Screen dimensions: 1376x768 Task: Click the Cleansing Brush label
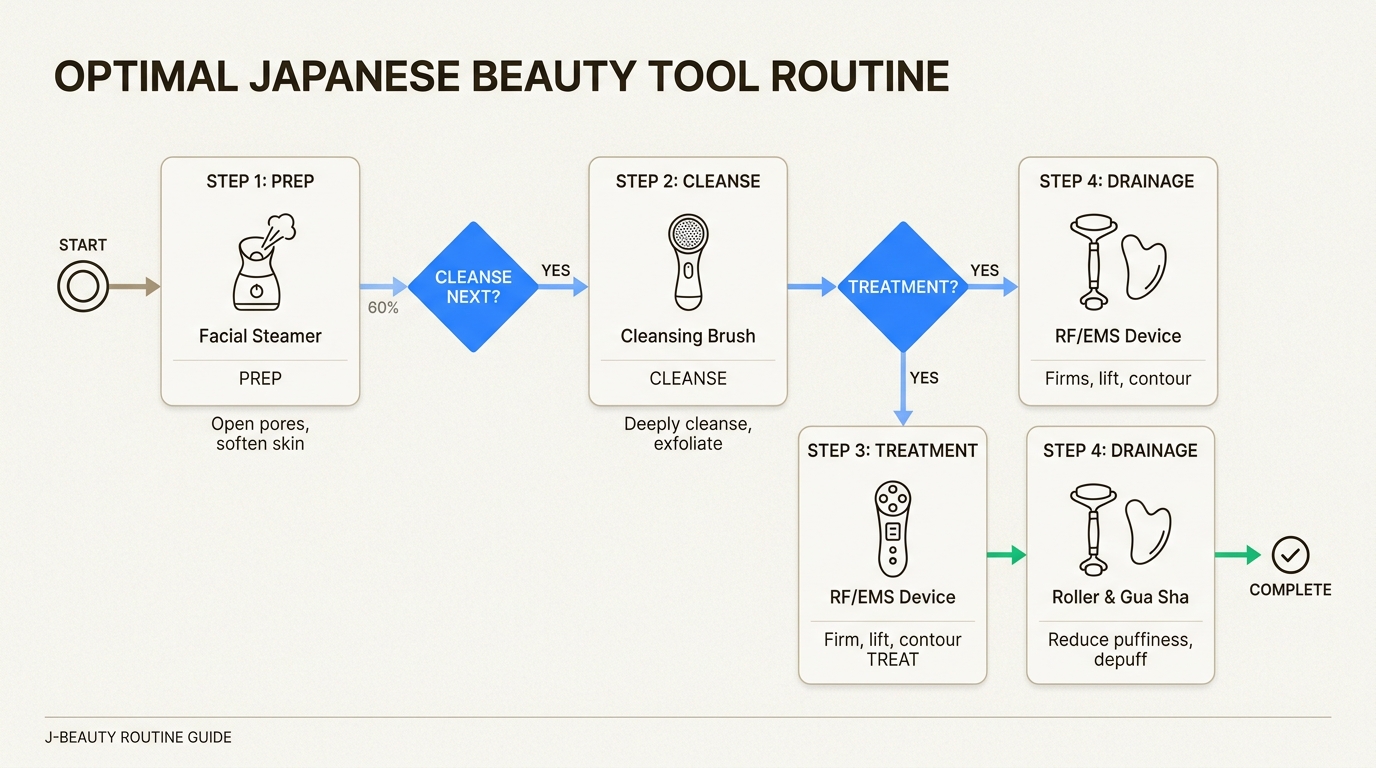(x=688, y=336)
